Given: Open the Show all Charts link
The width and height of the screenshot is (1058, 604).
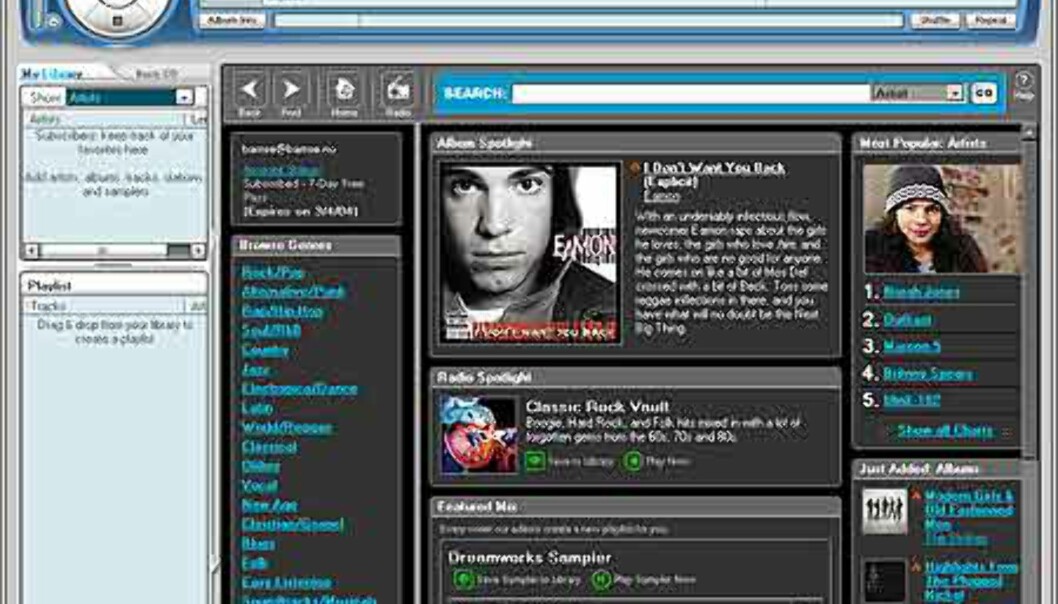Looking at the screenshot, I should [945, 431].
